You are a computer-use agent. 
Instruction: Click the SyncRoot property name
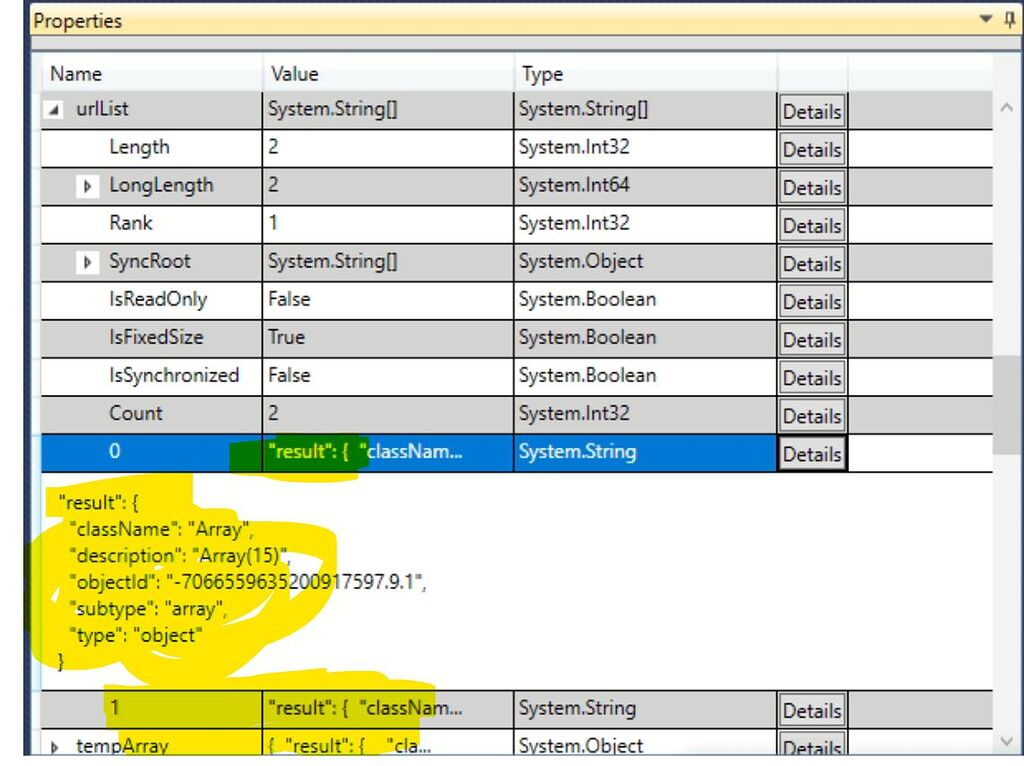[150, 261]
